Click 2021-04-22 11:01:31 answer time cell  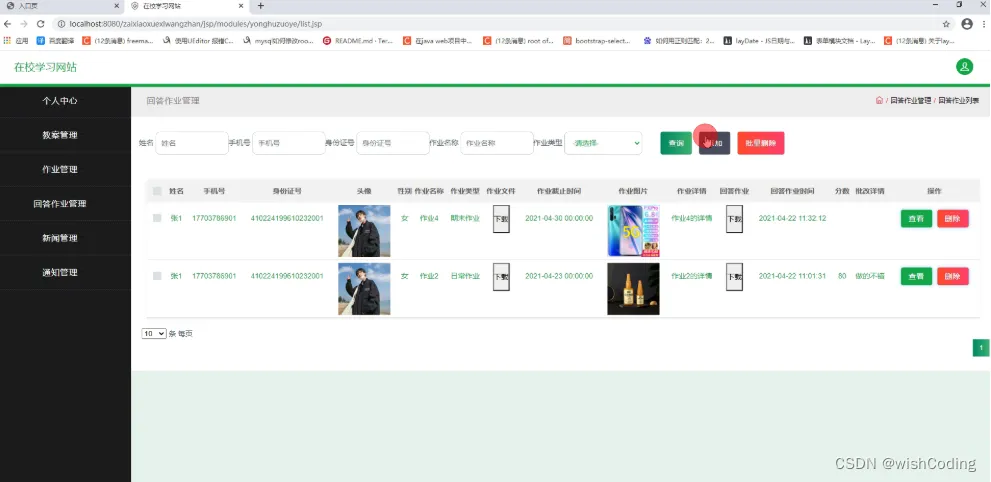click(x=792, y=276)
